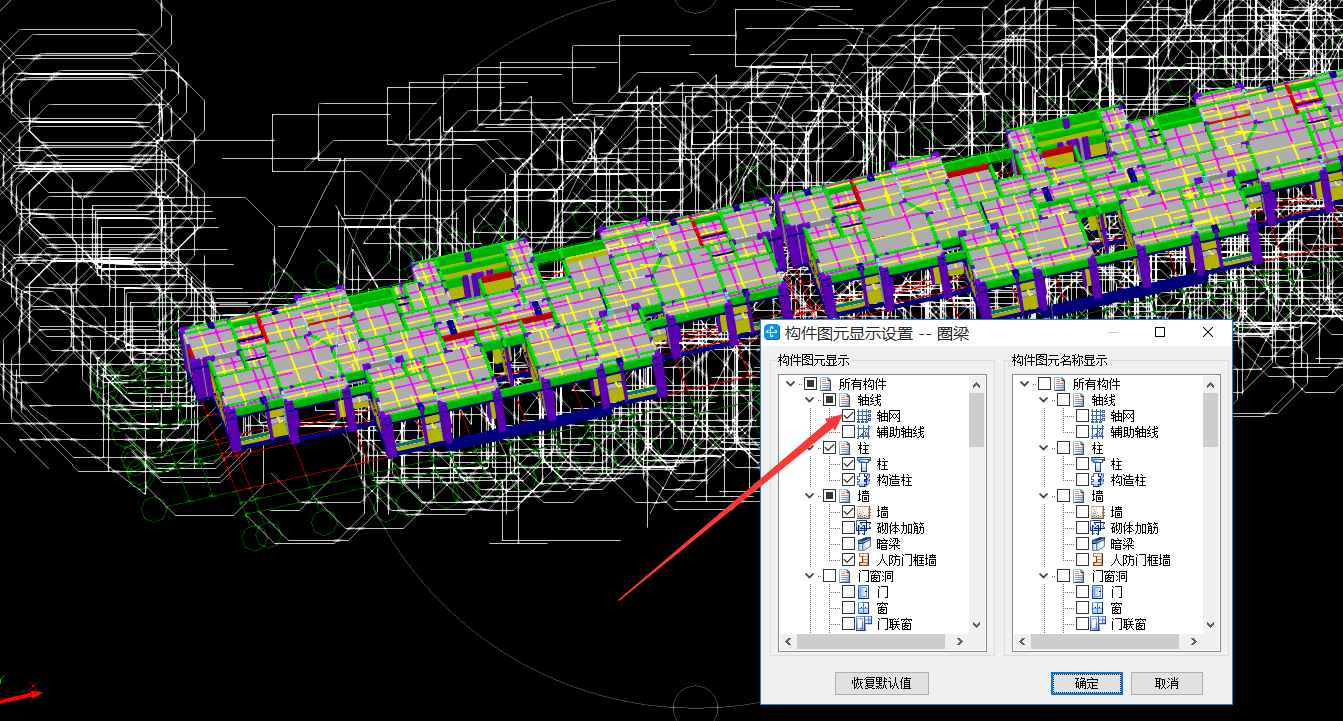
Task: Collapse 墙 group node in 构件图元显示 tree
Action: pyautogui.click(x=809, y=496)
